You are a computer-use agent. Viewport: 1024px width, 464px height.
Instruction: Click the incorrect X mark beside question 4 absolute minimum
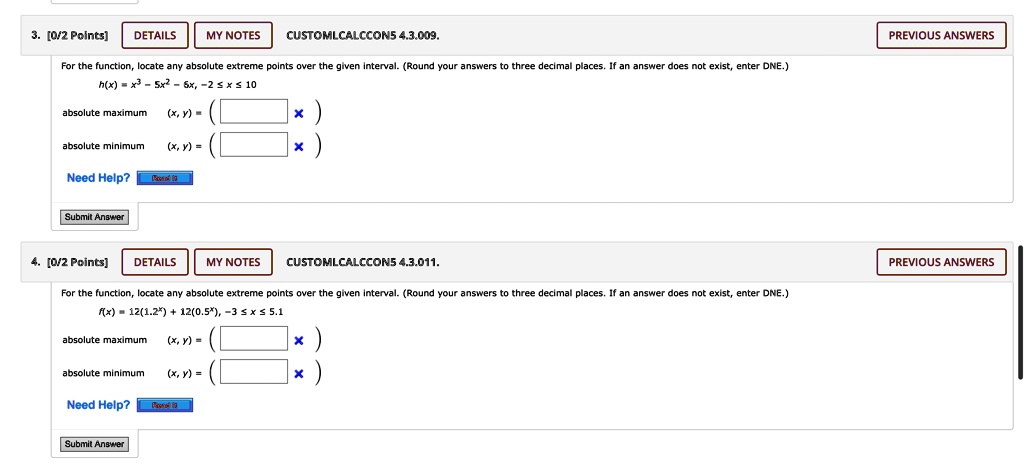click(298, 374)
